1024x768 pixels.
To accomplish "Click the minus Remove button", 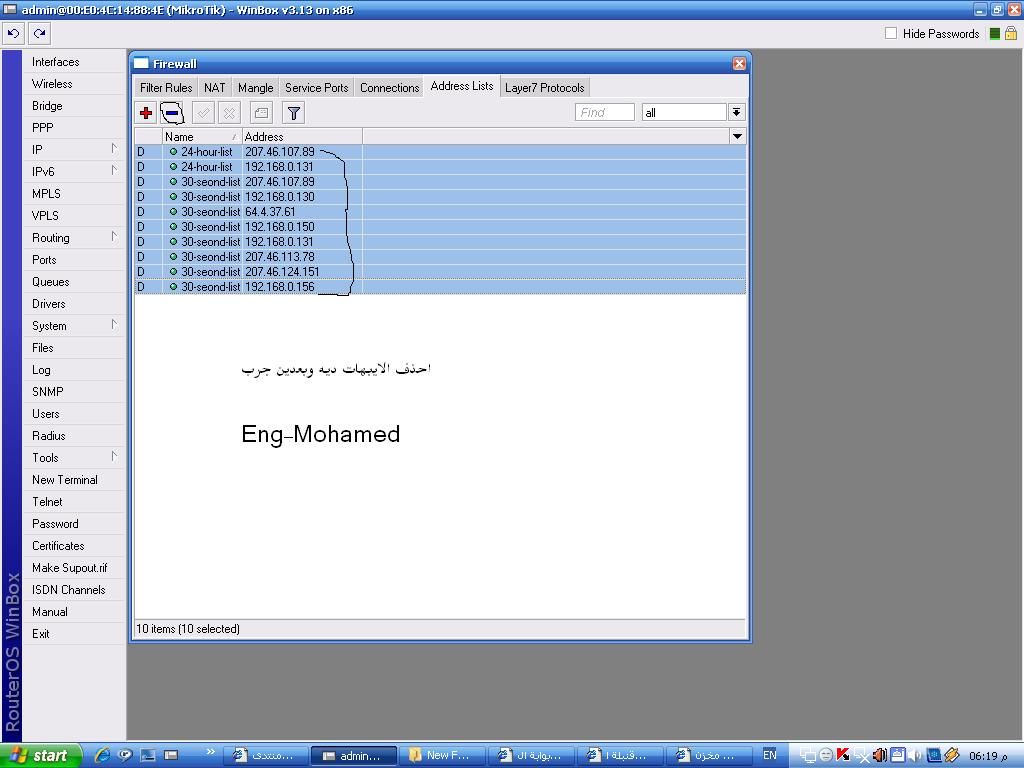I will 172,113.
